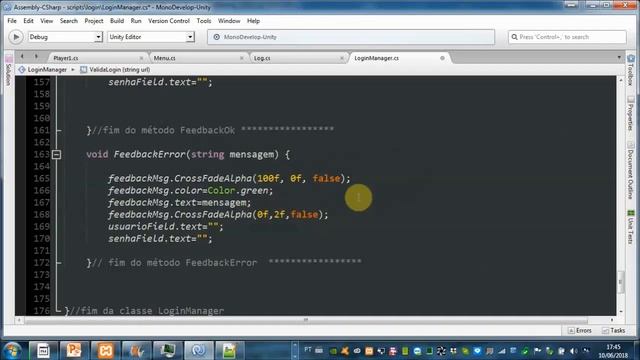Viewport: 640px width, 360px height.
Task: Click unsaved indicator on LoginManager.cs tab
Action: point(442,58)
